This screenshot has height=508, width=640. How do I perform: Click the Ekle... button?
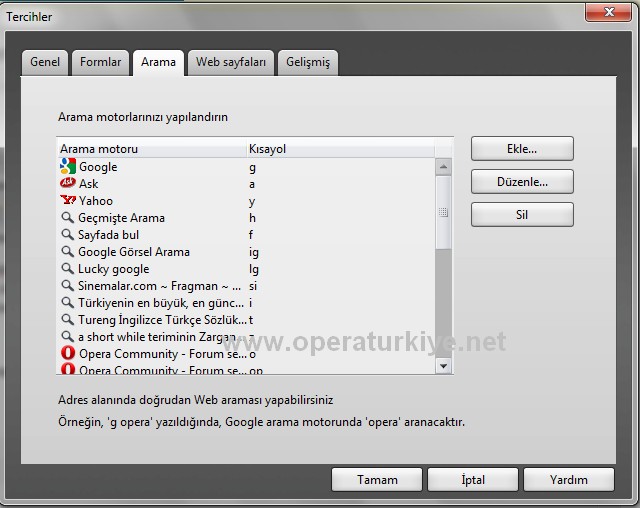[522, 149]
